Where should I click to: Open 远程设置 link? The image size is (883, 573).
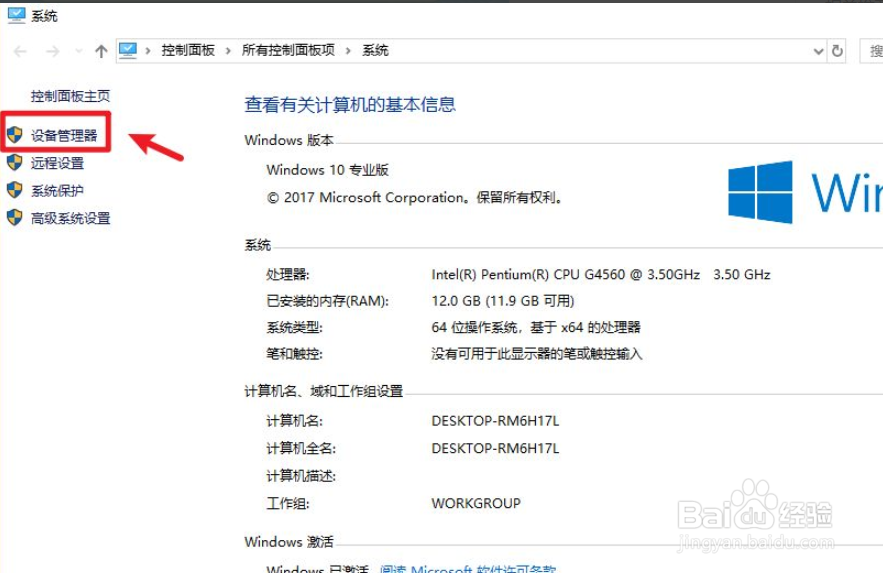57,163
